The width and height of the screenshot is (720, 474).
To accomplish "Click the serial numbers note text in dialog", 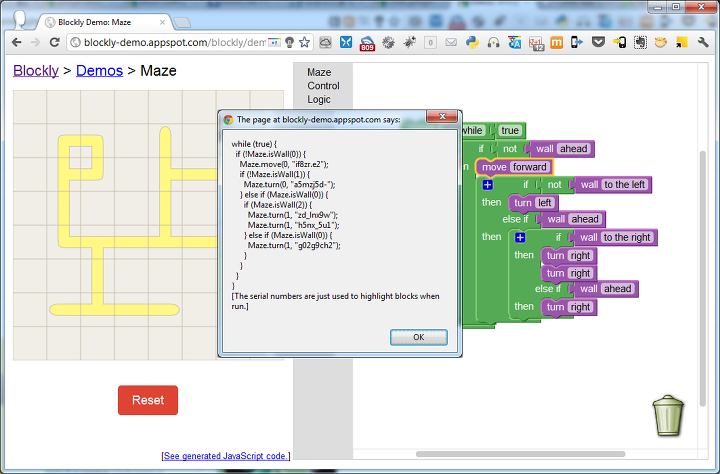I will [x=336, y=301].
